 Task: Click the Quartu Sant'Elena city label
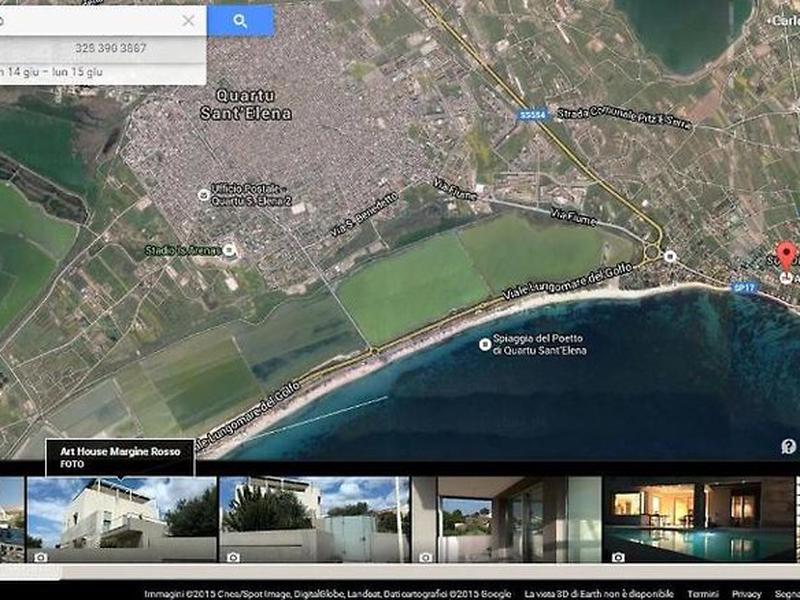[254, 106]
